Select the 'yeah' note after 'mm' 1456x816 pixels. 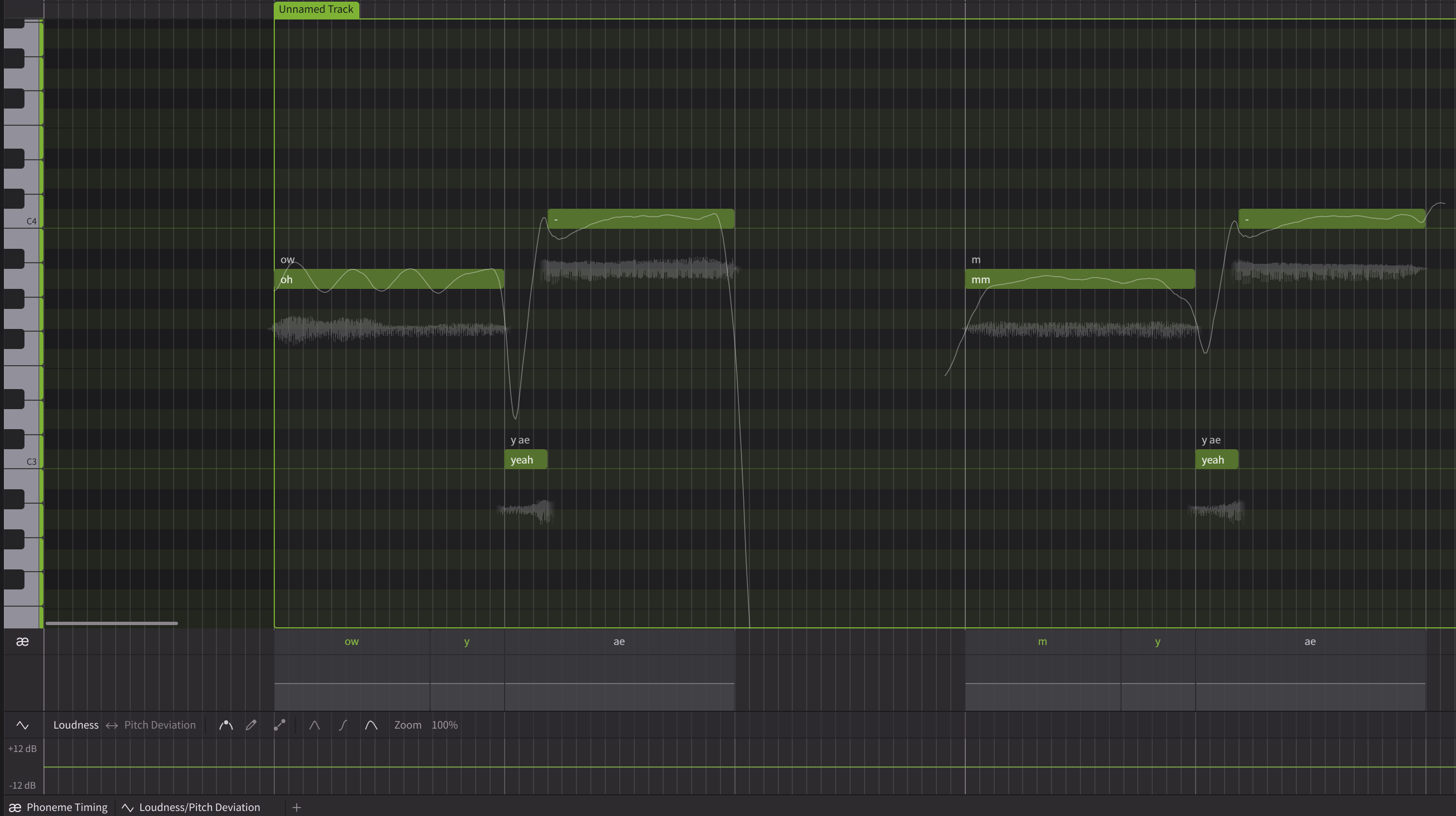point(1217,460)
